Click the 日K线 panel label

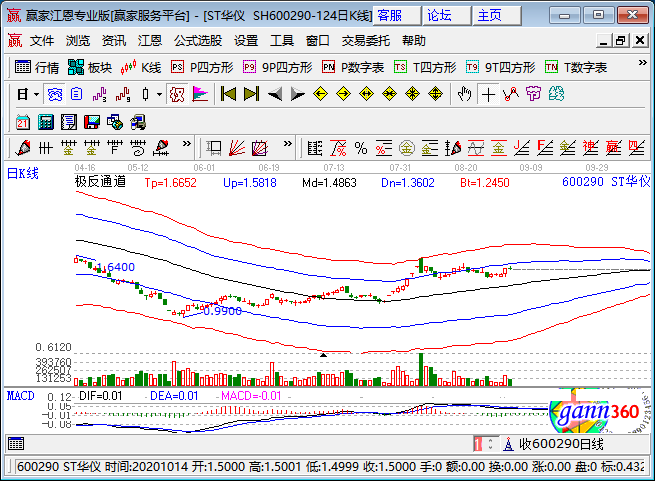click(23, 173)
